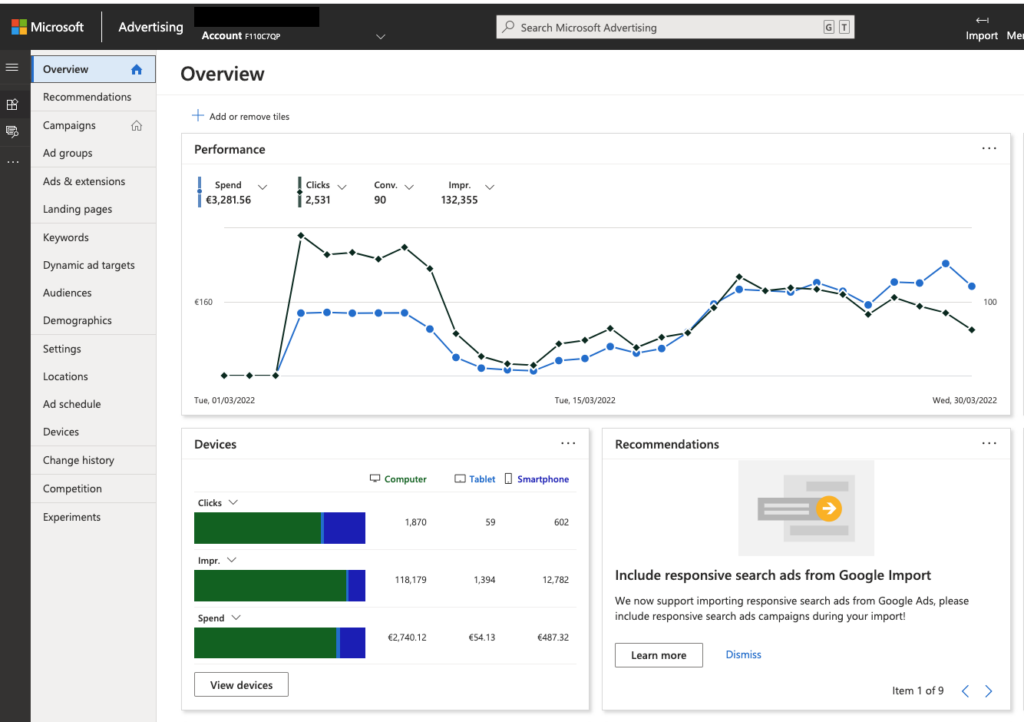Open Audiences in the sidebar
Screen dimensions: 1024x722
point(93,292)
